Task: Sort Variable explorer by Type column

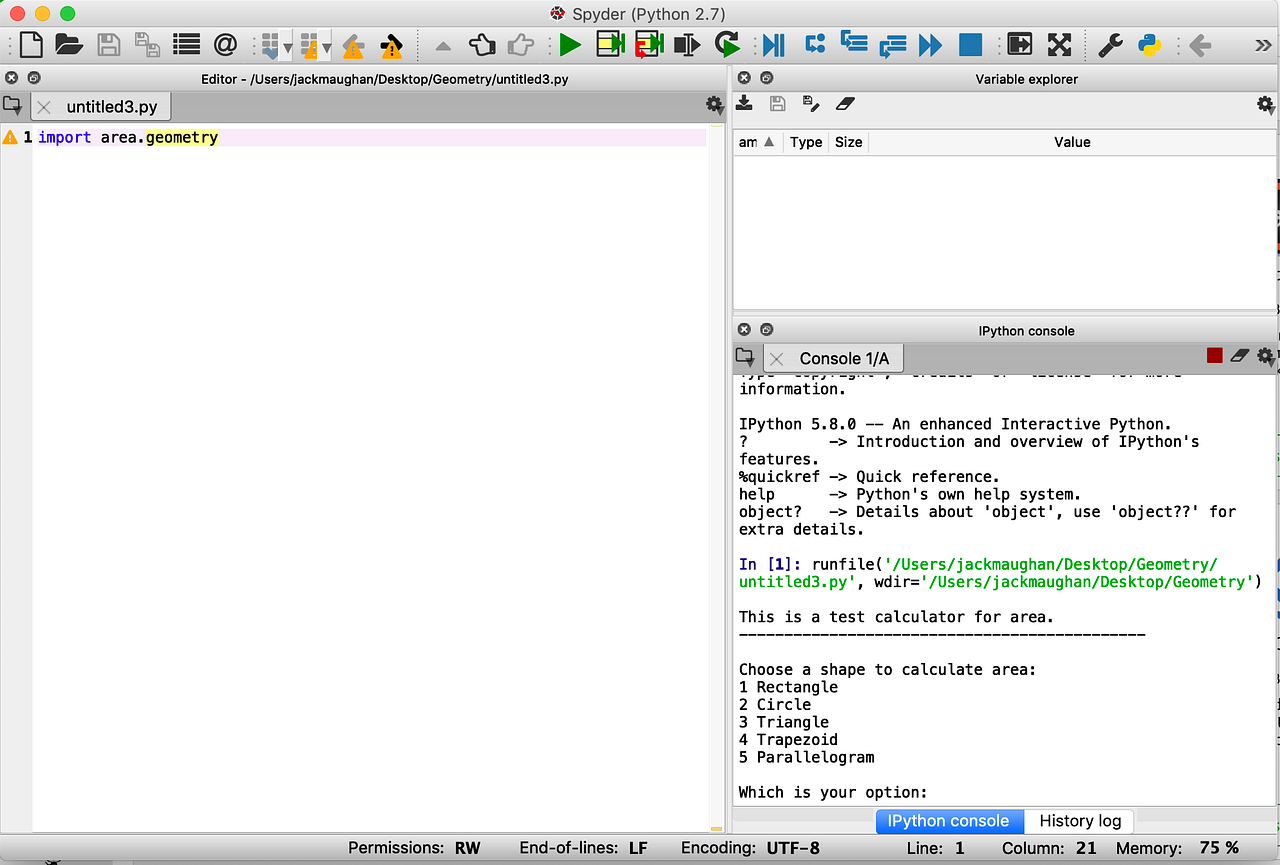Action: [x=806, y=142]
